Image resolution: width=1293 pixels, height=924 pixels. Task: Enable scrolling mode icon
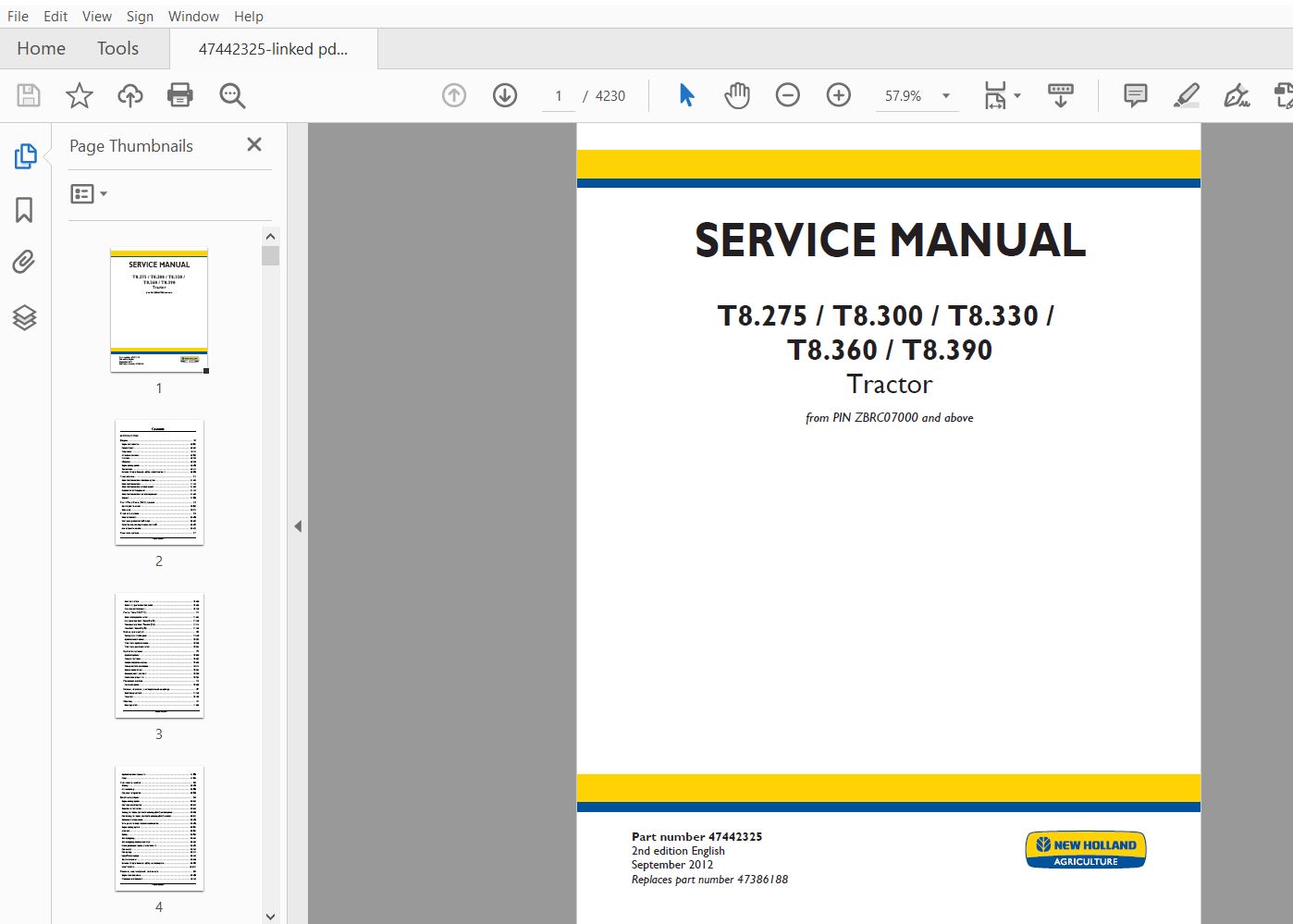click(x=1061, y=95)
